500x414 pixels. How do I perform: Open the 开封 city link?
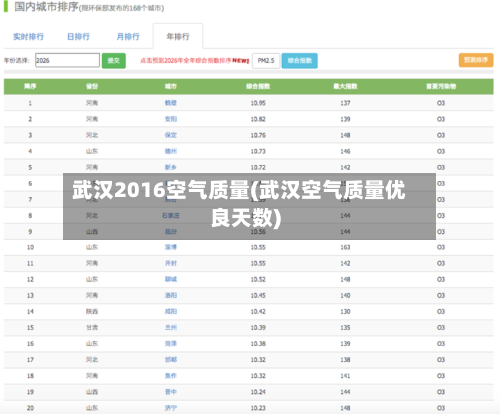171,263
